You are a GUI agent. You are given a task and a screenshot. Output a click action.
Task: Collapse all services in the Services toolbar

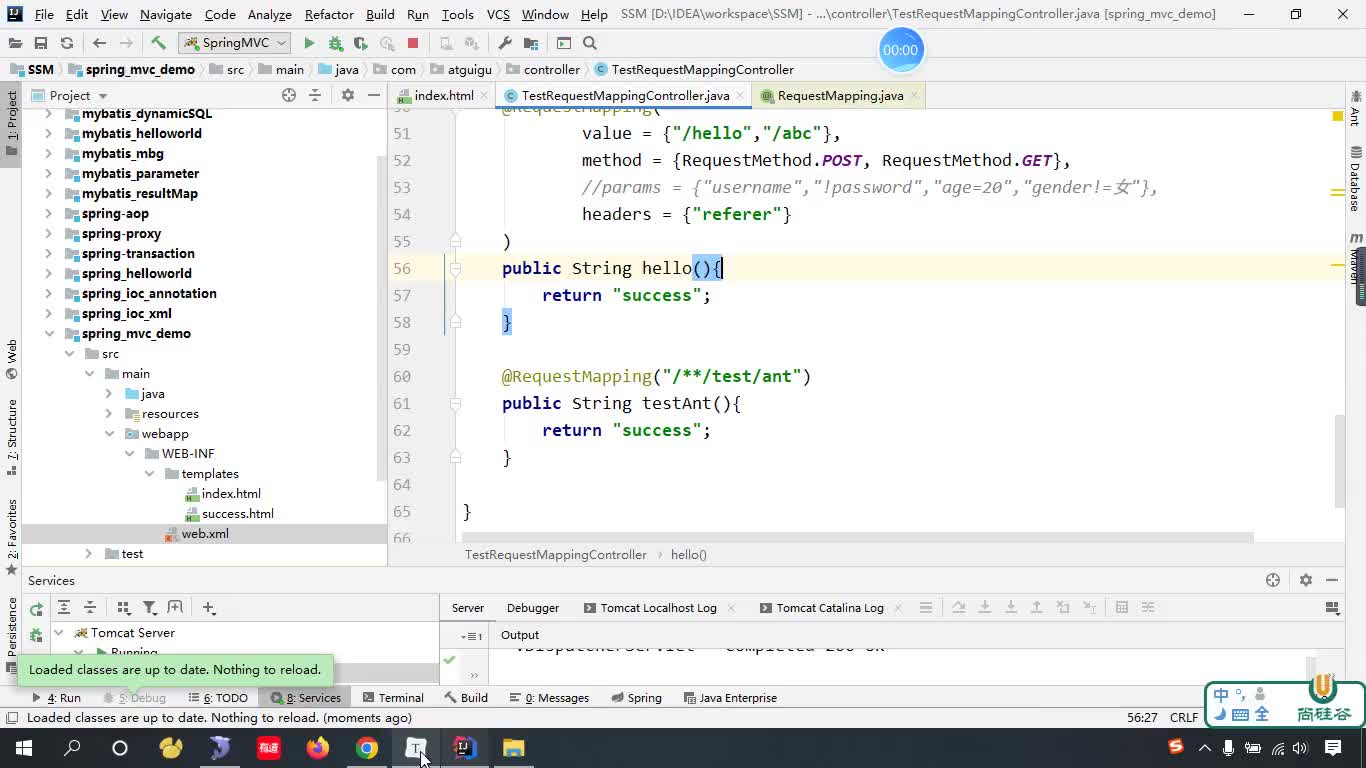(x=89, y=607)
